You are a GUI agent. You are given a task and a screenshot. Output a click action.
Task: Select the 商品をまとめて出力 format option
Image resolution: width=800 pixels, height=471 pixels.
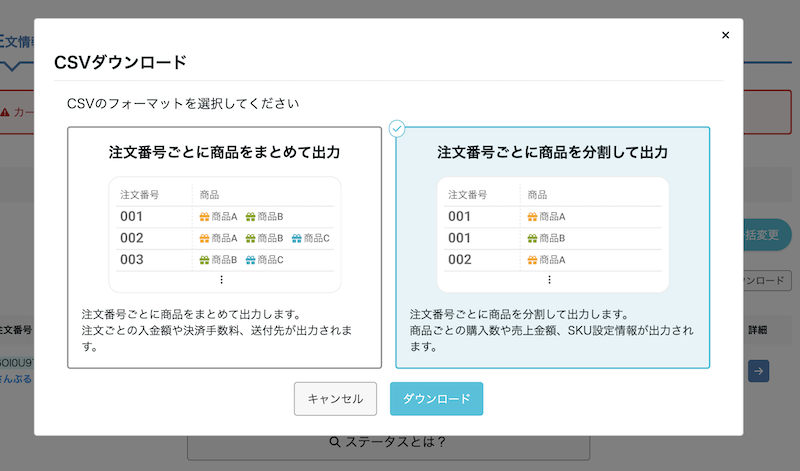pos(224,247)
